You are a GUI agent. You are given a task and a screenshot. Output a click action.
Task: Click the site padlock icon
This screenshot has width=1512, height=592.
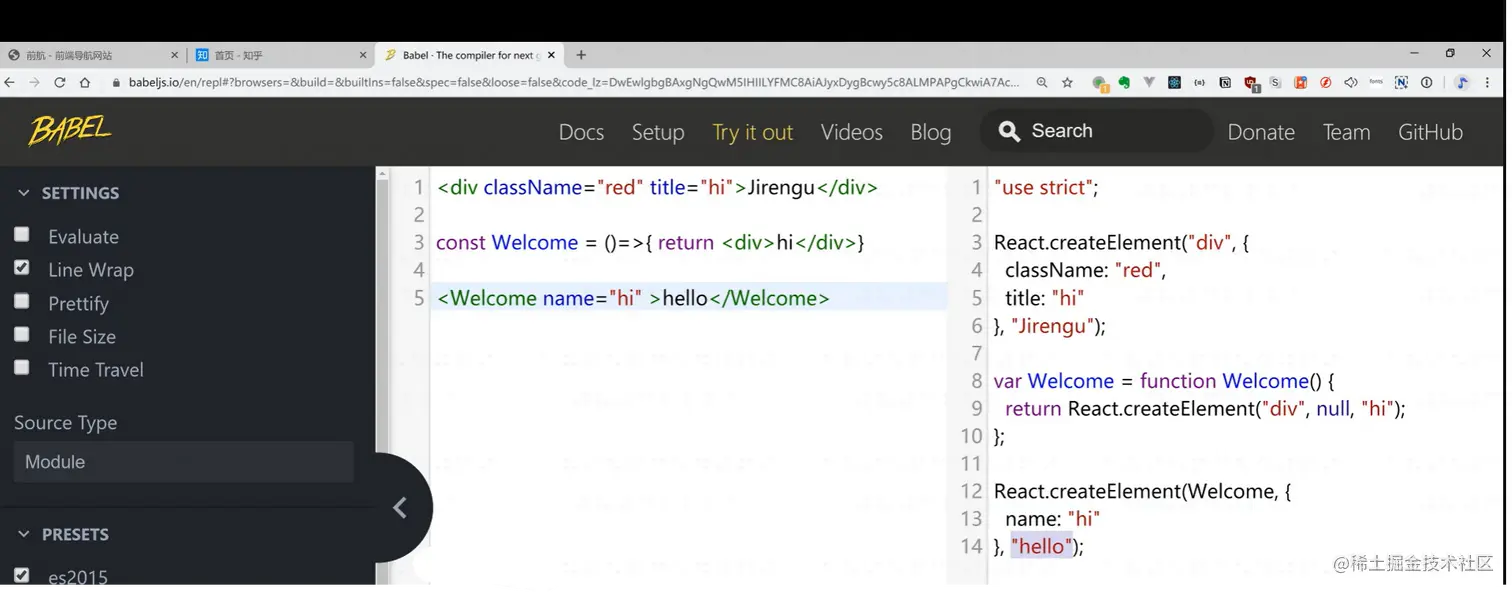pos(116,83)
